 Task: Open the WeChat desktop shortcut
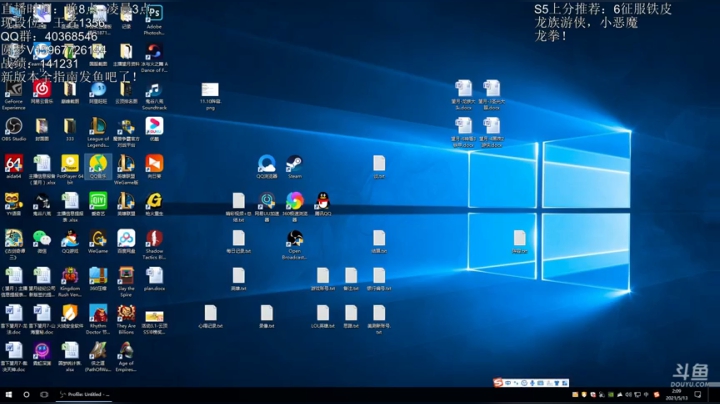42,242
